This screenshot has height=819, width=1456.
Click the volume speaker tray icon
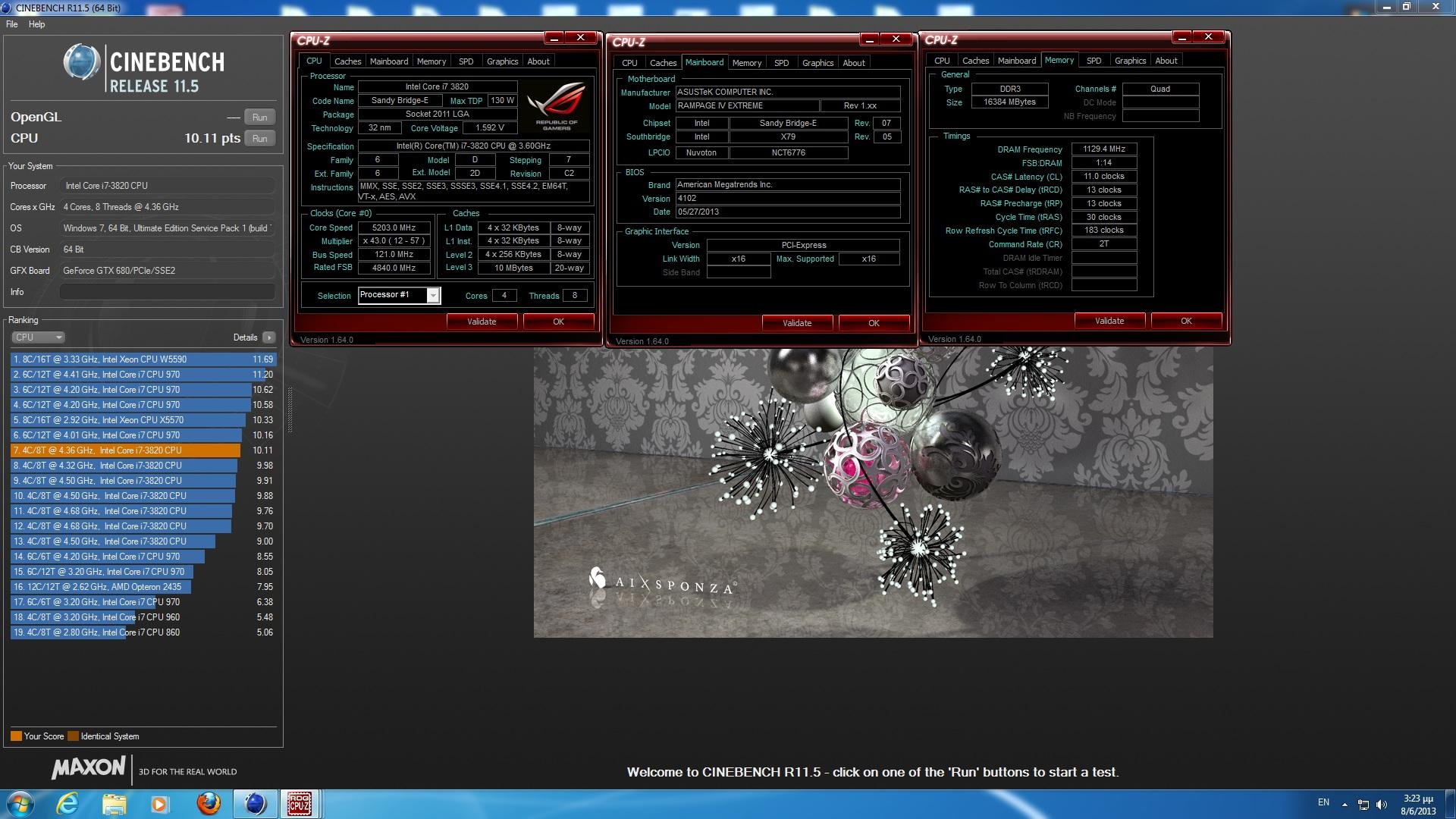1382,805
